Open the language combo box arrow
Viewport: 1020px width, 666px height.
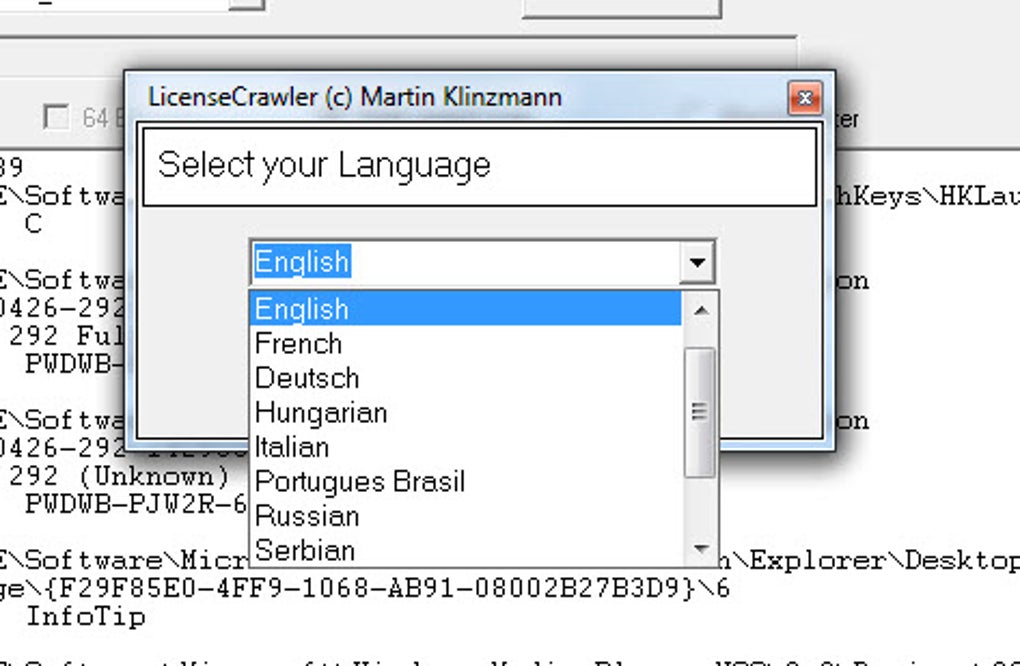pyautogui.click(x=697, y=262)
